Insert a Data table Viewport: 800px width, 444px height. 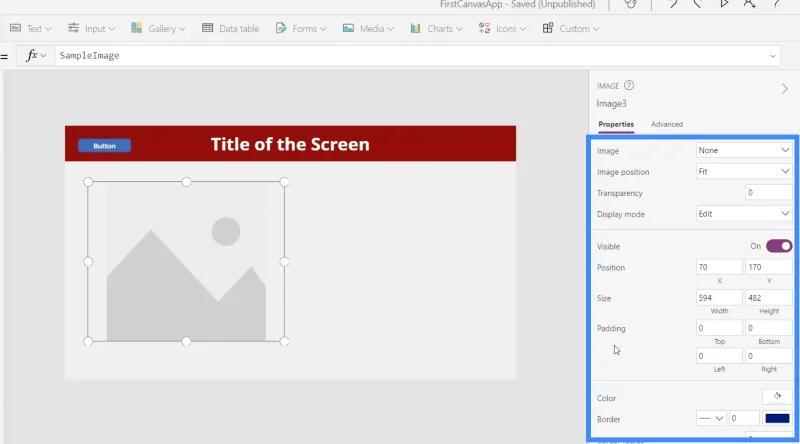(x=231, y=29)
